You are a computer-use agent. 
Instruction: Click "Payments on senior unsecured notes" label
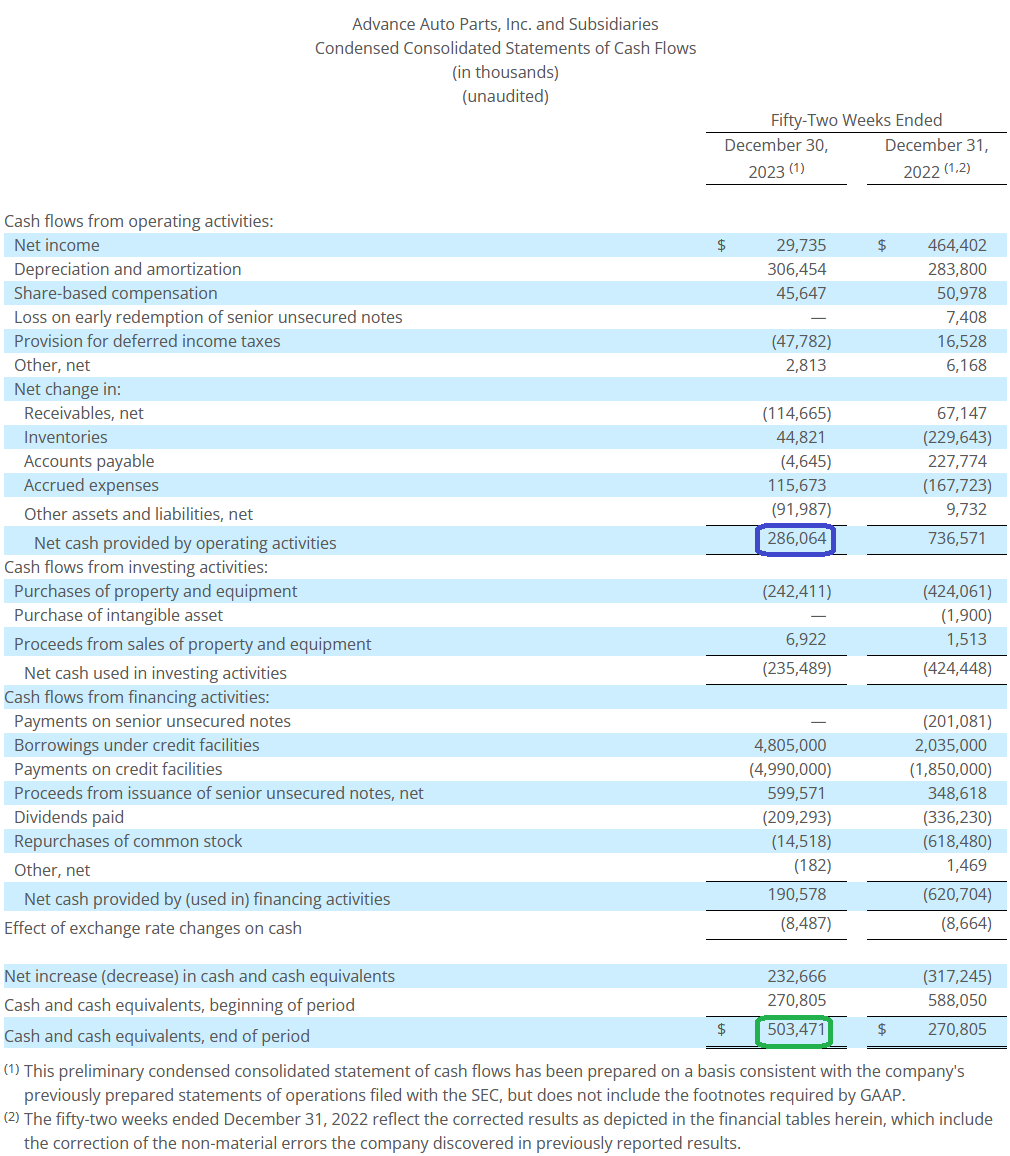152,722
